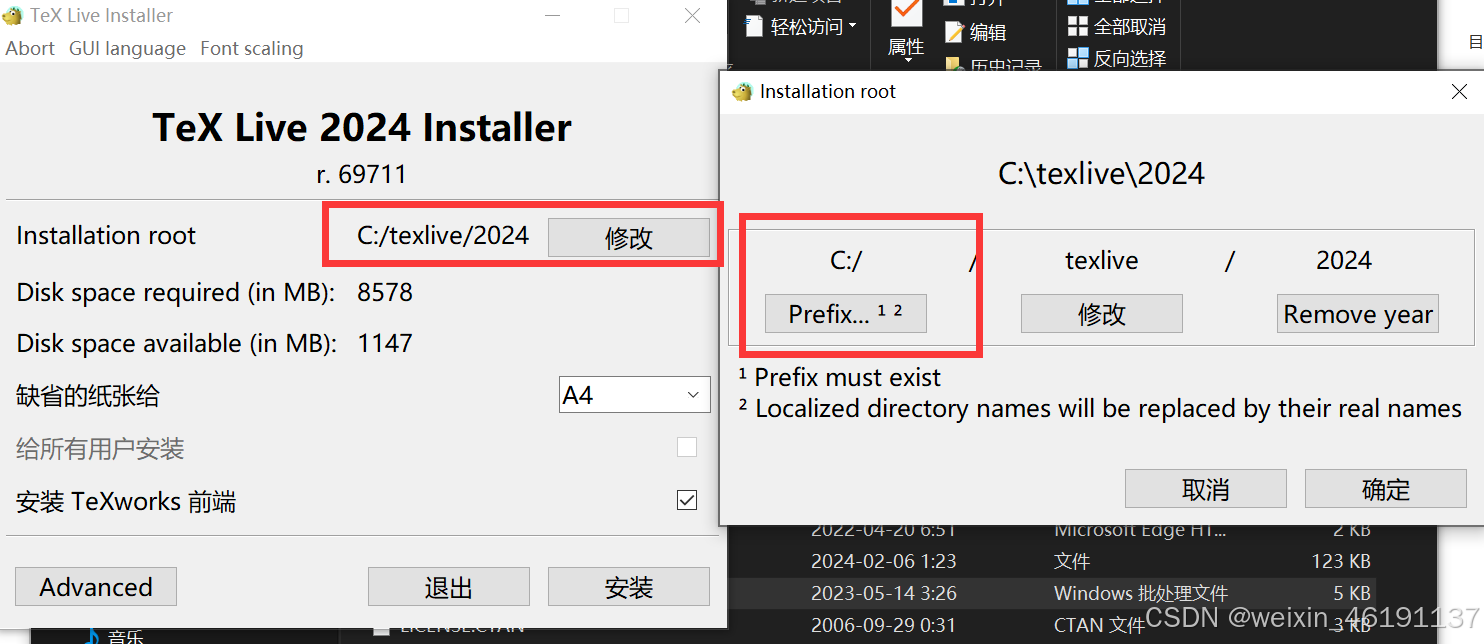Enable 给所有用户安装 checkbox
Screen dimensions: 1484x644
[687, 447]
